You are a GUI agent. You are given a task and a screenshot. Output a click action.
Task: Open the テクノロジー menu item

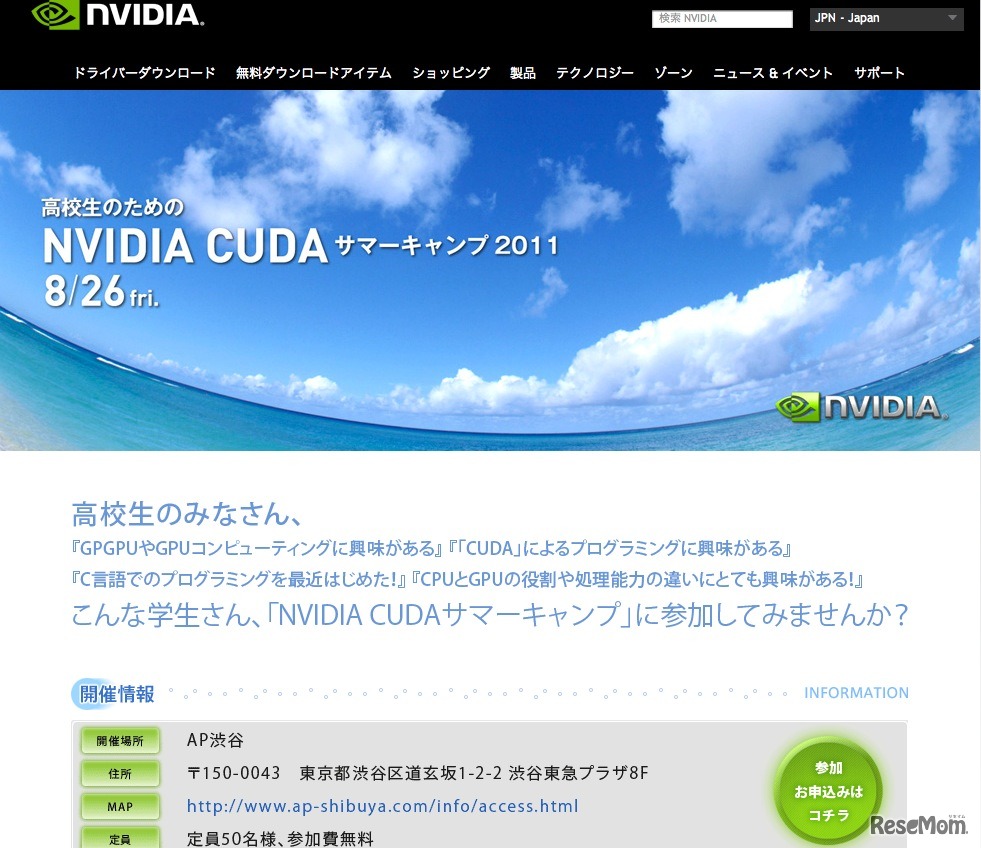[594, 72]
